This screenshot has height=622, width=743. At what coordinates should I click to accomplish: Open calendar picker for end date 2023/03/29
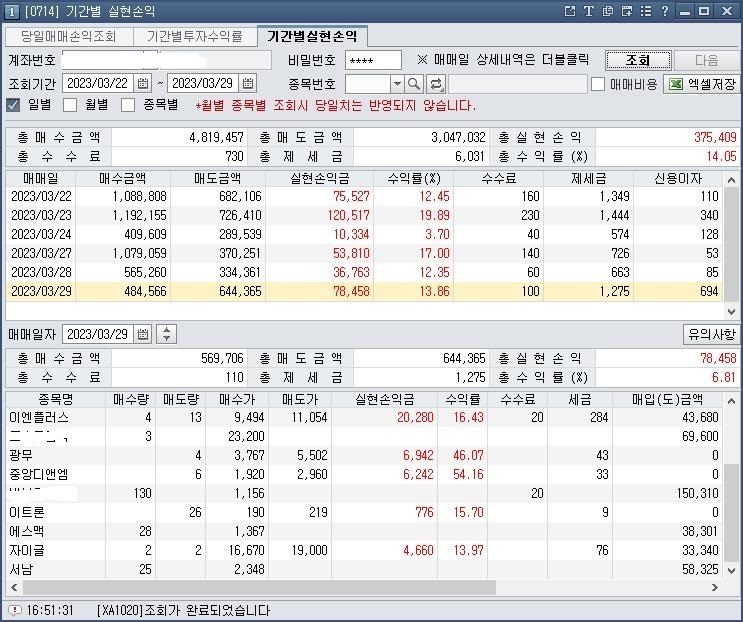[248, 83]
